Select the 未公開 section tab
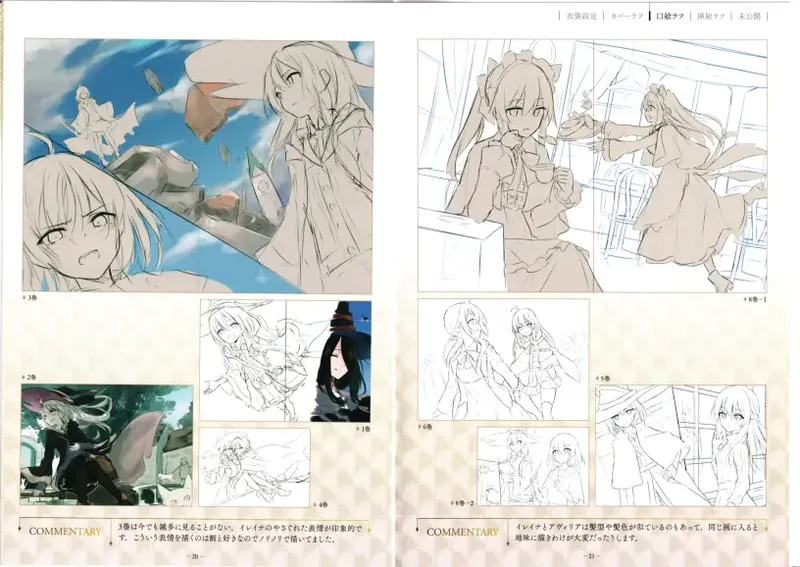 [x=749, y=16]
